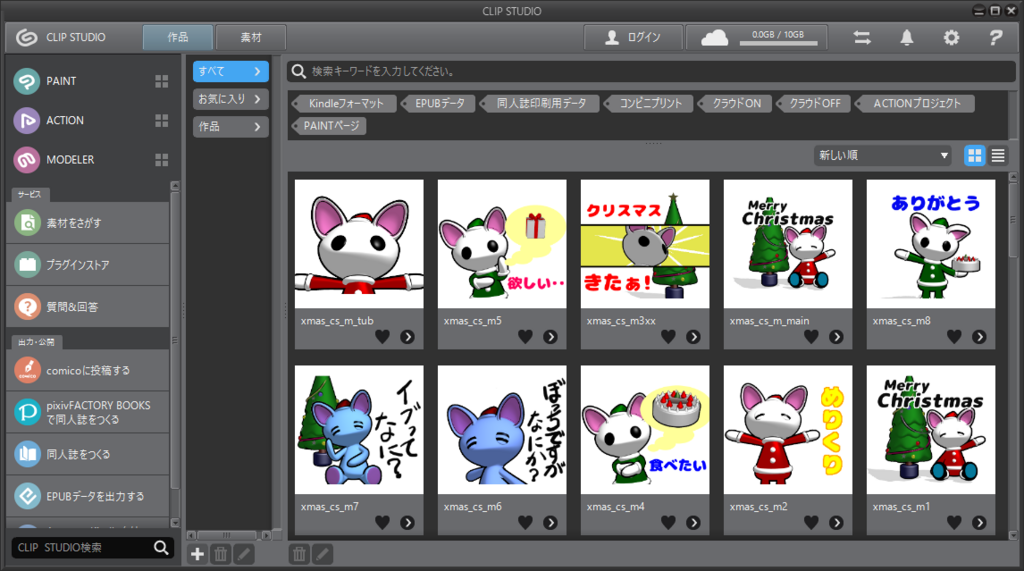Filter by コンビニプリント tag
This screenshot has width=1024, height=571.
649,103
